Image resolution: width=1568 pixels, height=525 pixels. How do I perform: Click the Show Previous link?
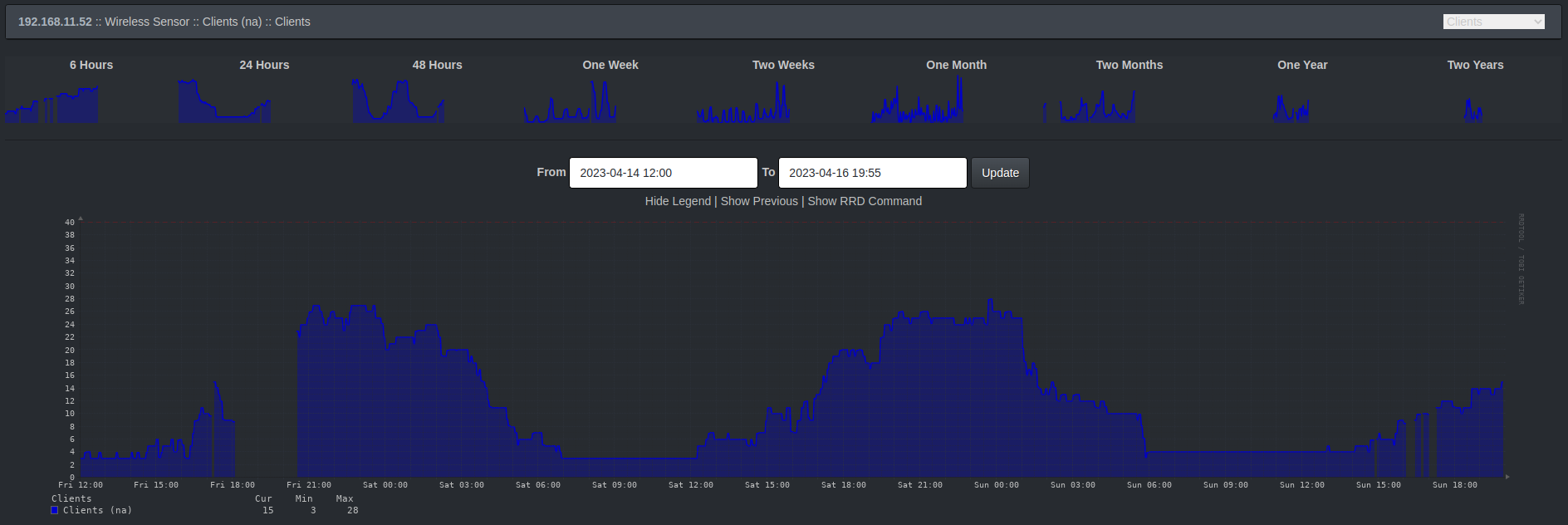pos(759,201)
